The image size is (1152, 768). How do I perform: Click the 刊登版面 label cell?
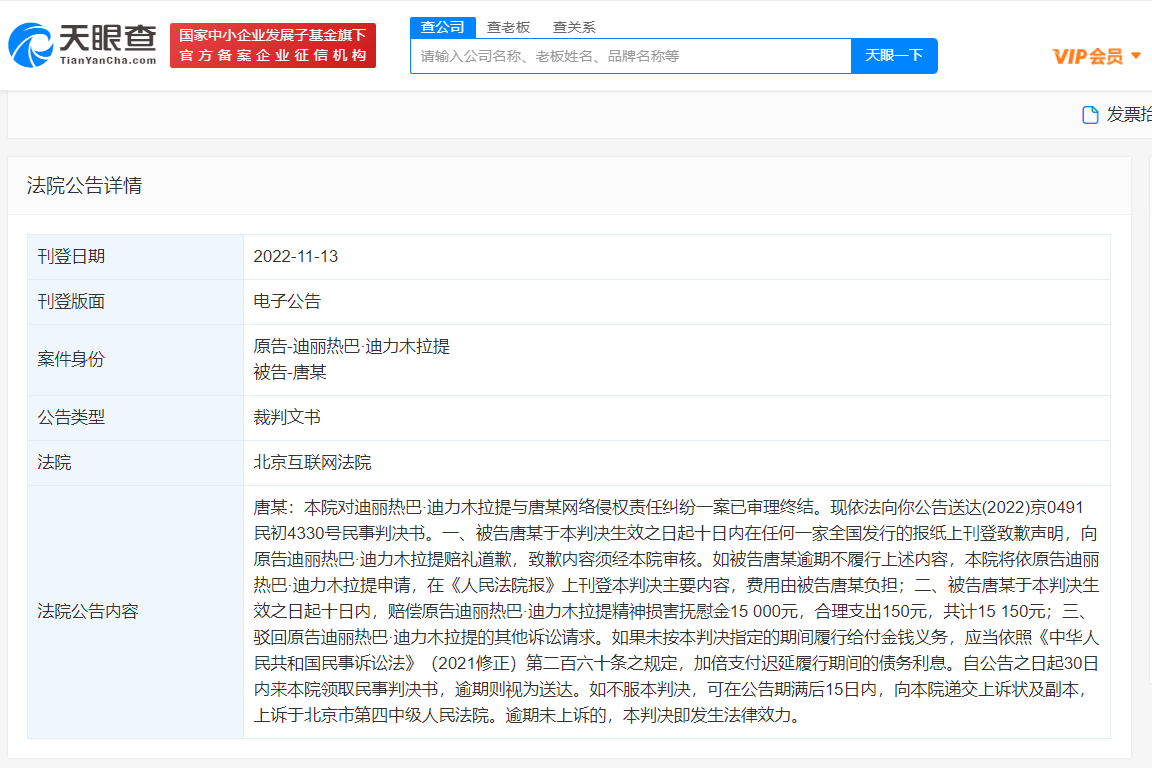[135, 302]
